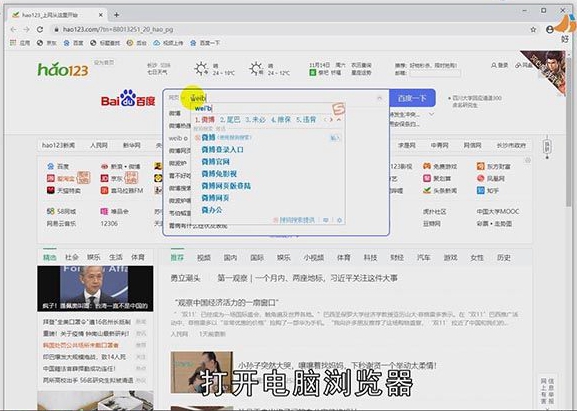Open the 12306 link
Viewport: 577px width, 411px height.
tap(109, 223)
